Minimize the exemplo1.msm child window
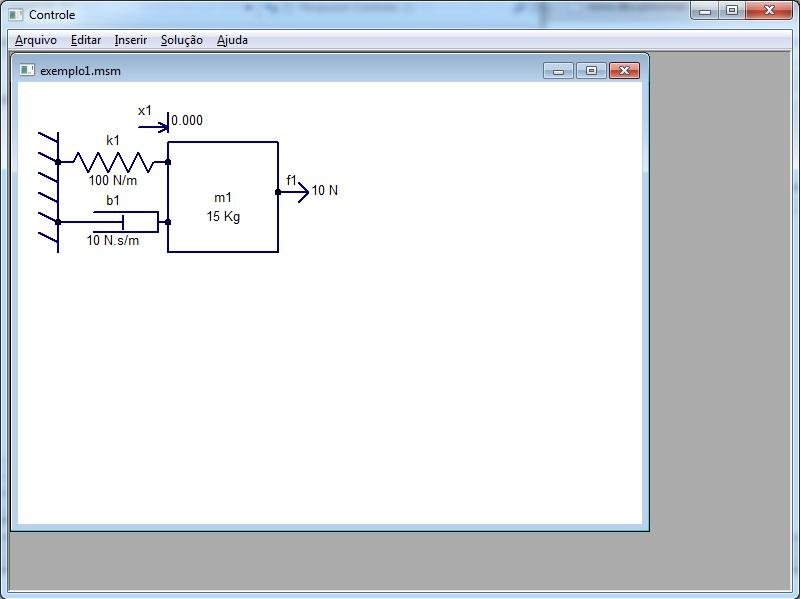The width and height of the screenshot is (801, 599). (x=558, y=71)
